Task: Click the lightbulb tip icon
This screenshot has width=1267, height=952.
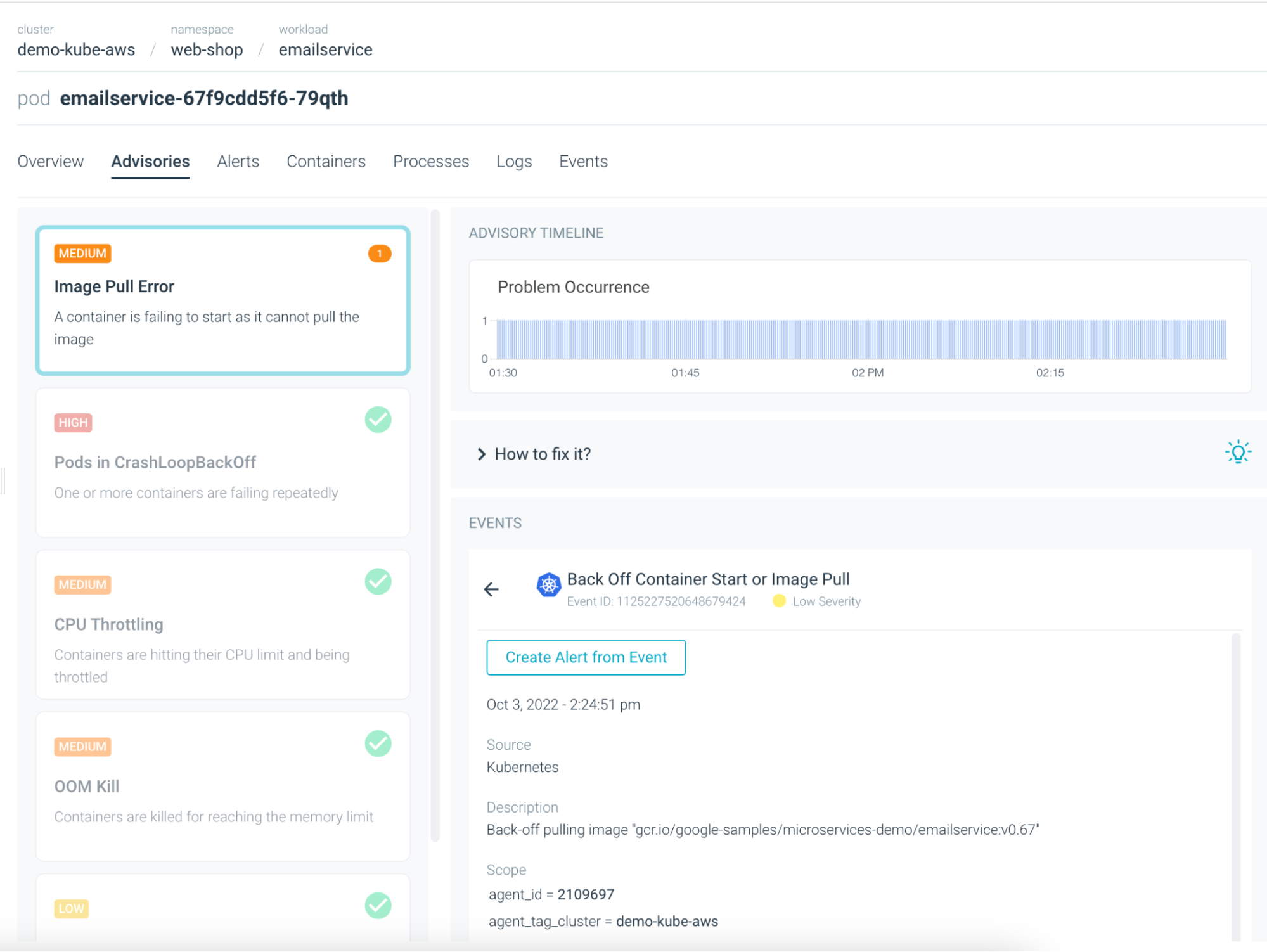Action: [x=1237, y=453]
